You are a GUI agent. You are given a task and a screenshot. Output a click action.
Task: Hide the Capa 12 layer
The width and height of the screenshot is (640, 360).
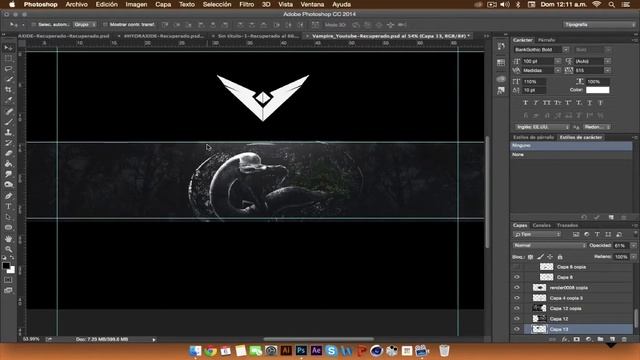pyautogui.click(x=517, y=319)
